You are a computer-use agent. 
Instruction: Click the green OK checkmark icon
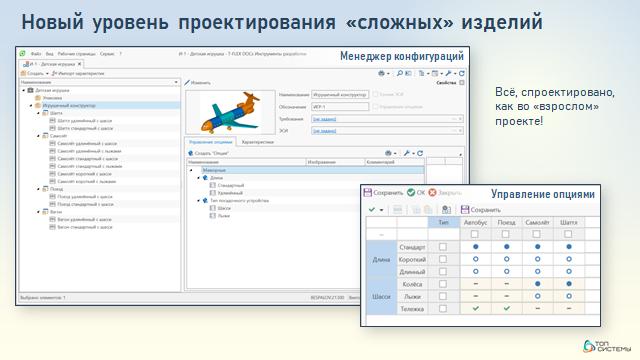click(411, 192)
